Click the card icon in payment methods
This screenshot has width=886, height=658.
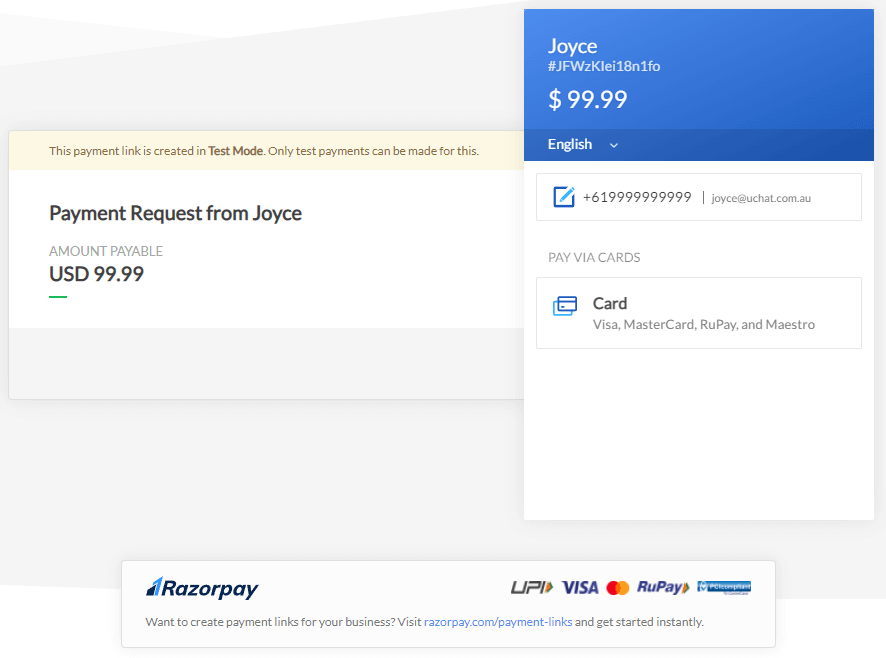565,306
